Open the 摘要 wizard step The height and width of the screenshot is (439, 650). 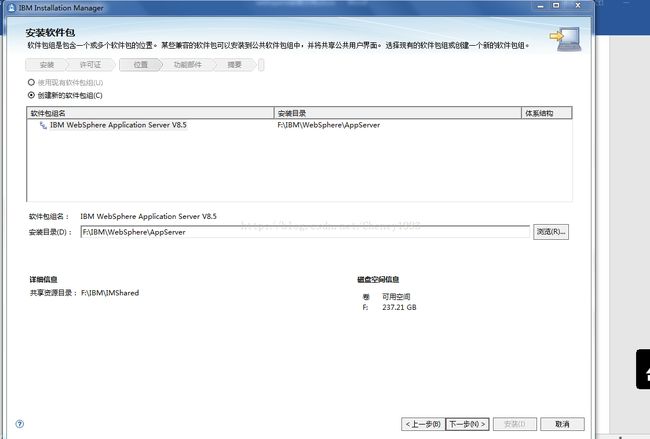coord(234,65)
